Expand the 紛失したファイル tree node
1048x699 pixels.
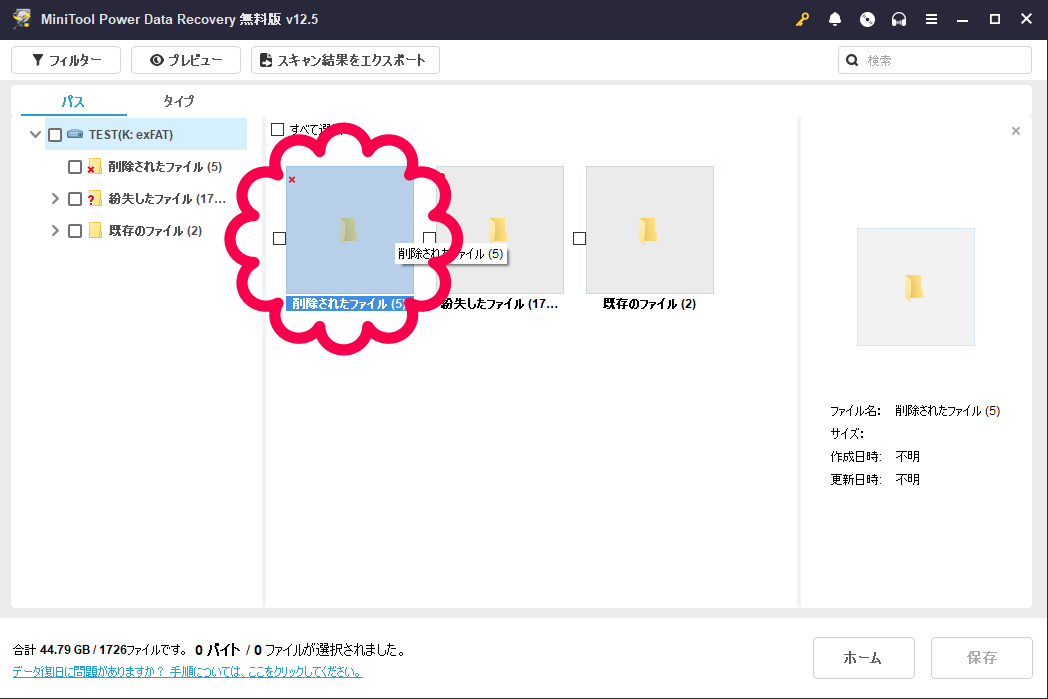55,198
